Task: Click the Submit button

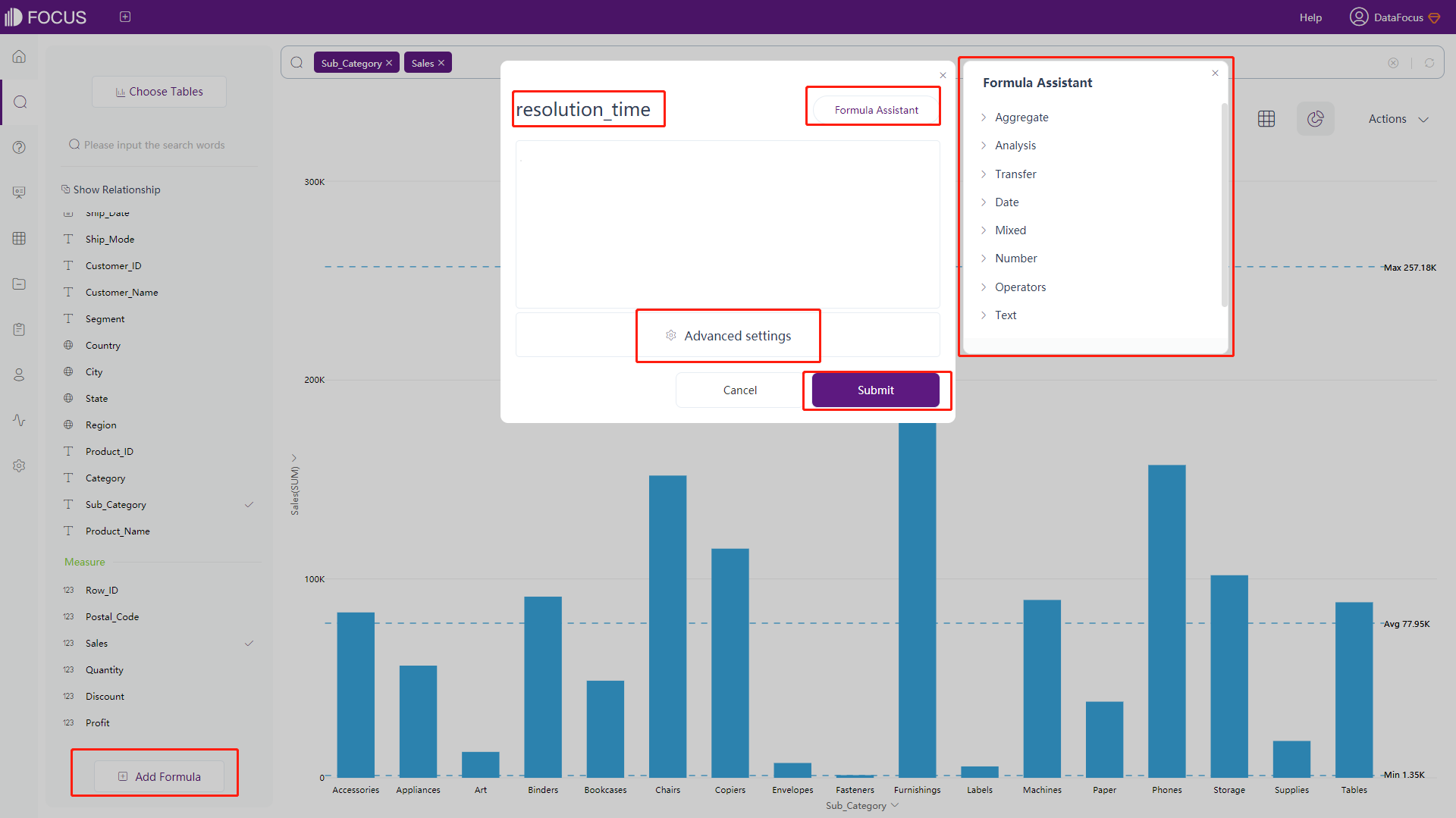Action: [x=876, y=390]
